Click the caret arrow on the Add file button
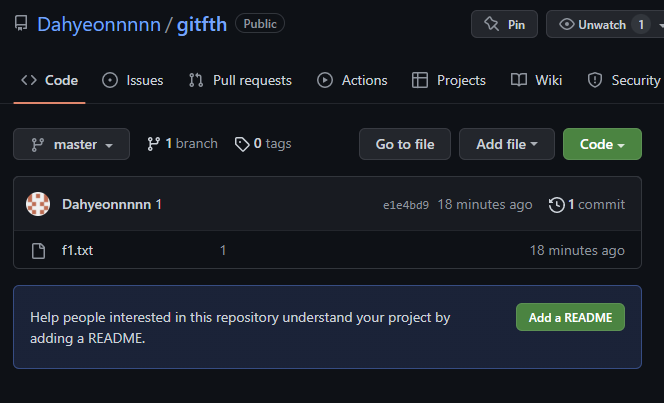The image size is (664, 403). (534, 144)
